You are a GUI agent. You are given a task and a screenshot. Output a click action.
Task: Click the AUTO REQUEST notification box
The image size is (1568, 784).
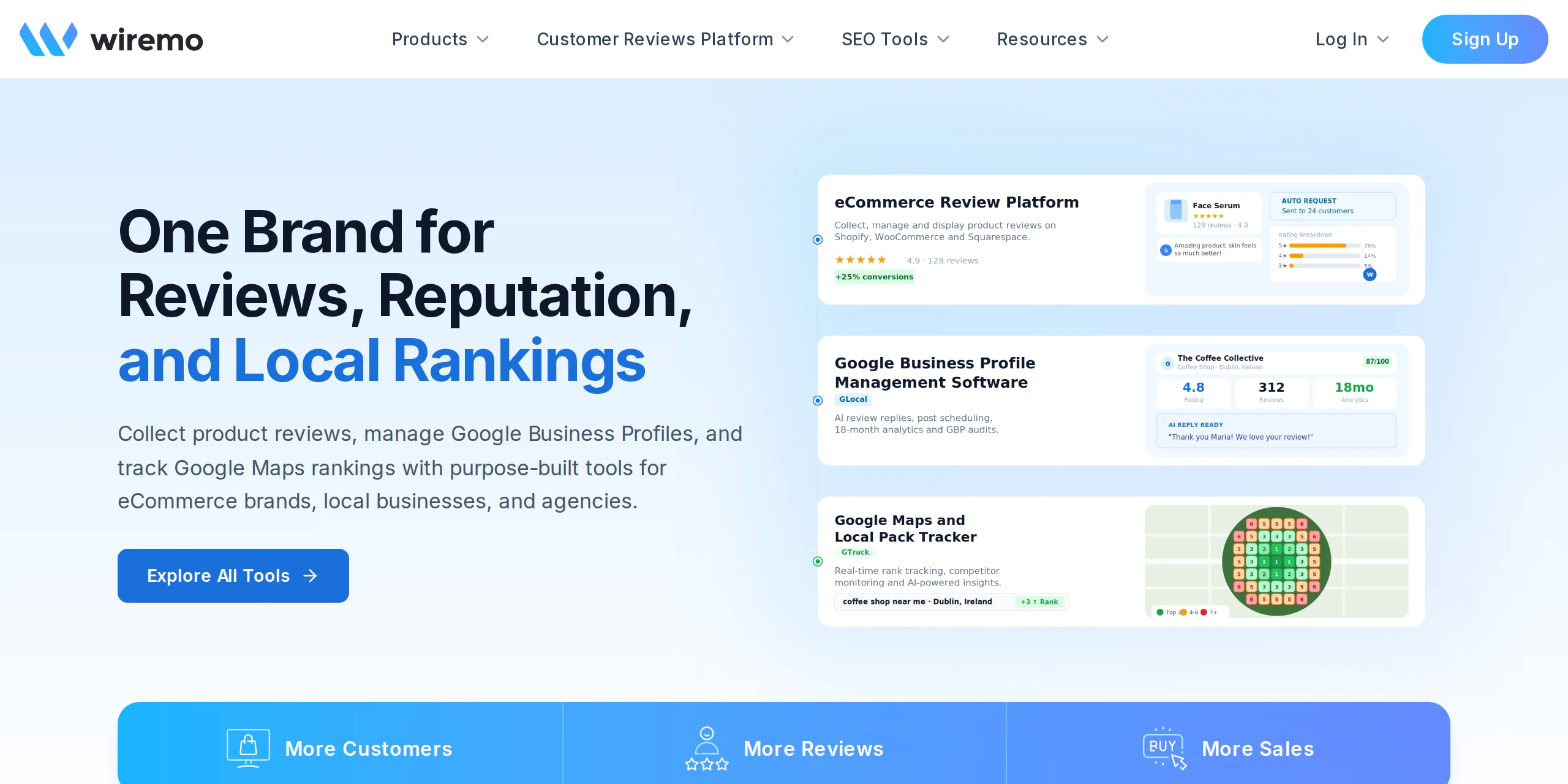1332,206
